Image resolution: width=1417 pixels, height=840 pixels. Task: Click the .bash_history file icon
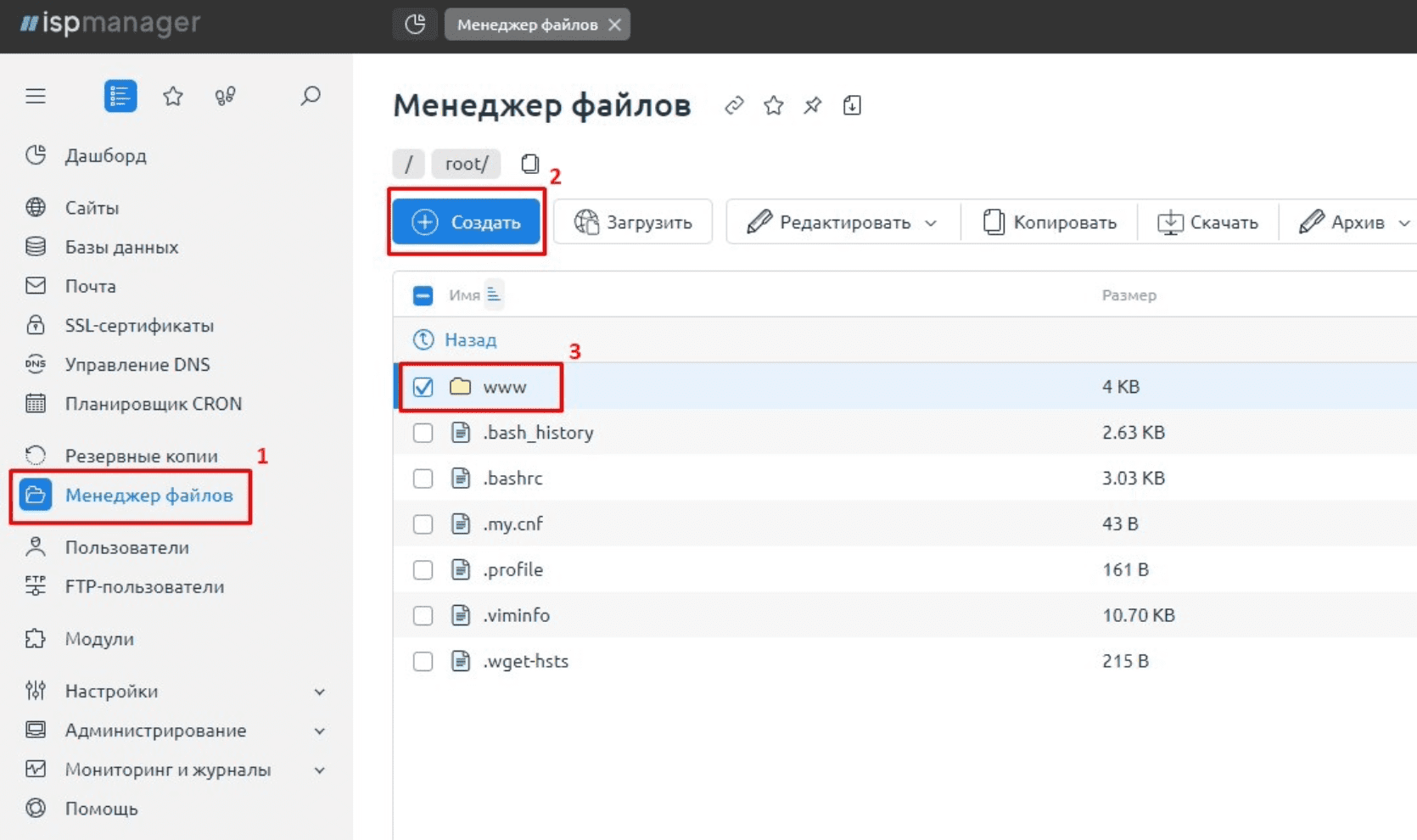tap(461, 433)
